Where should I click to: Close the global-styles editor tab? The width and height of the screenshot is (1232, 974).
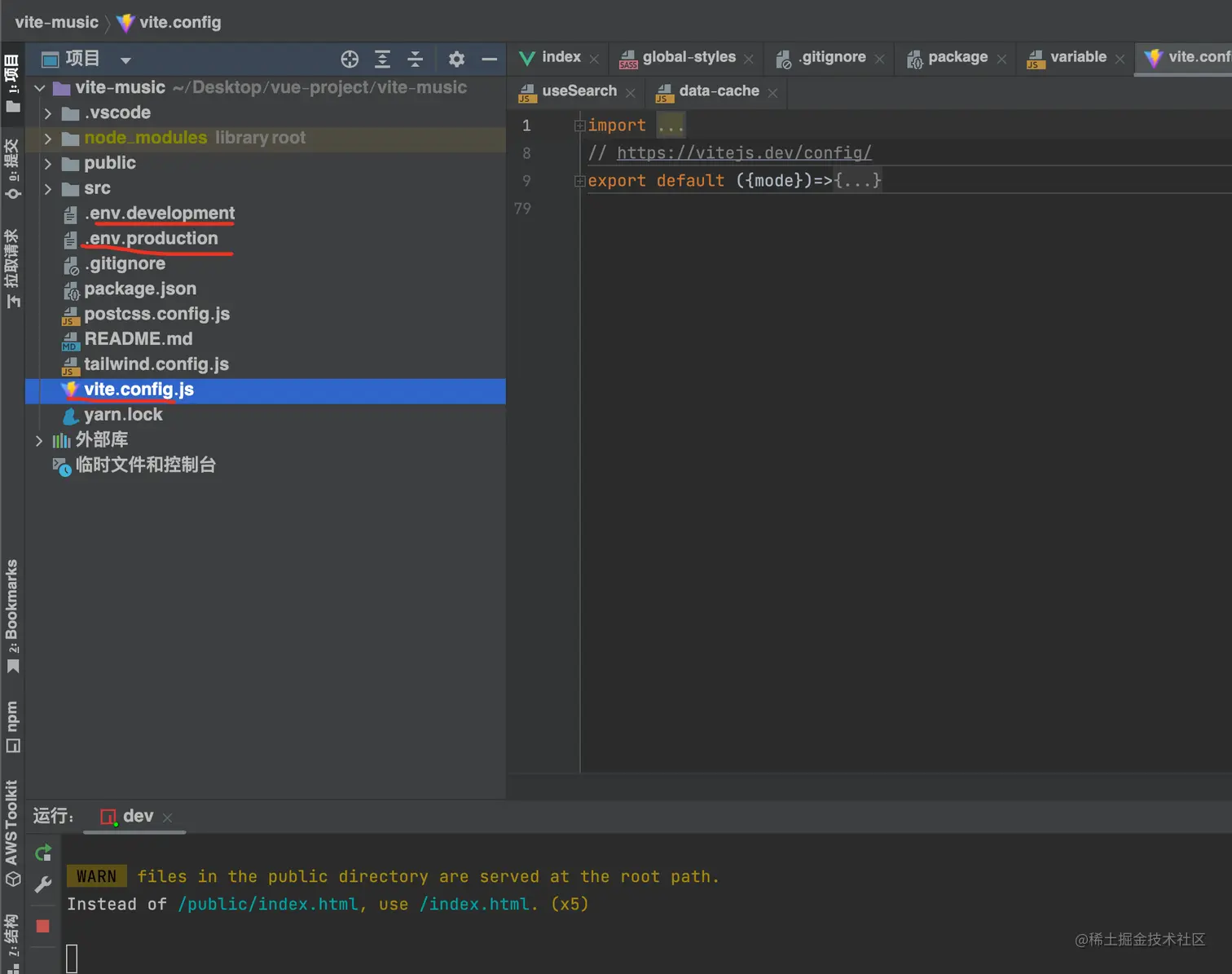749,59
